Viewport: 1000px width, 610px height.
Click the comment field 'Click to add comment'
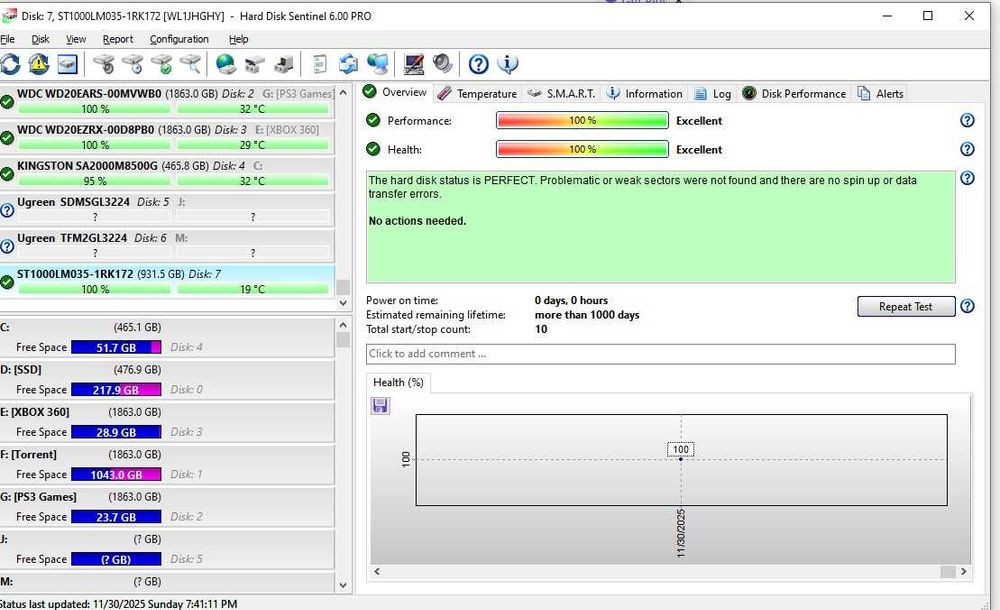coord(661,353)
